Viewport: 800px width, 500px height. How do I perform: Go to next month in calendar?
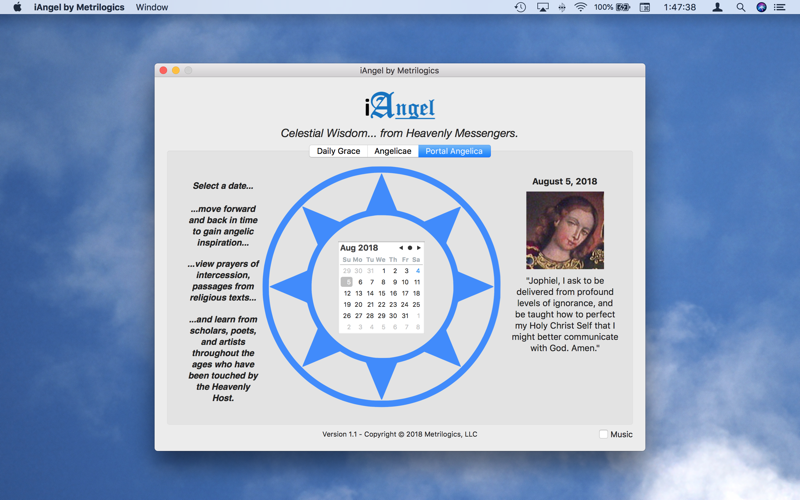(419, 248)
